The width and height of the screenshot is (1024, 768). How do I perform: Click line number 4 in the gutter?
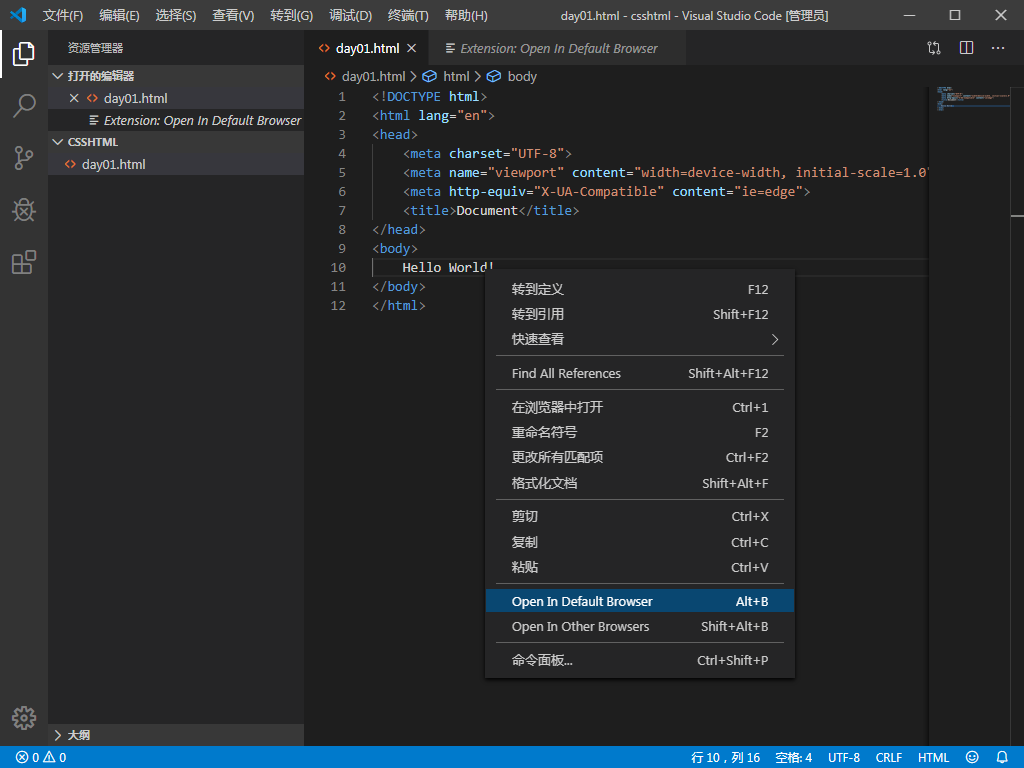point(342,153)
